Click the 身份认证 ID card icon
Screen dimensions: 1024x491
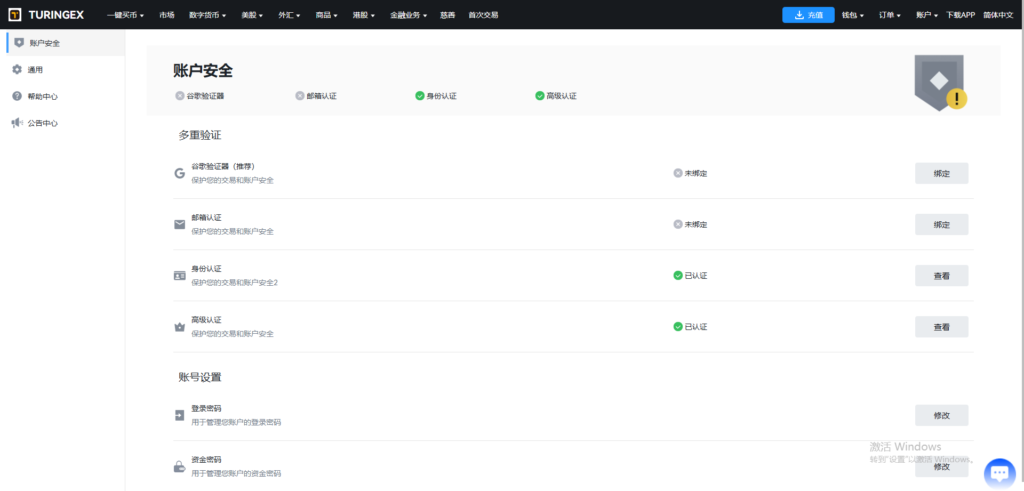tap(180, 276)
